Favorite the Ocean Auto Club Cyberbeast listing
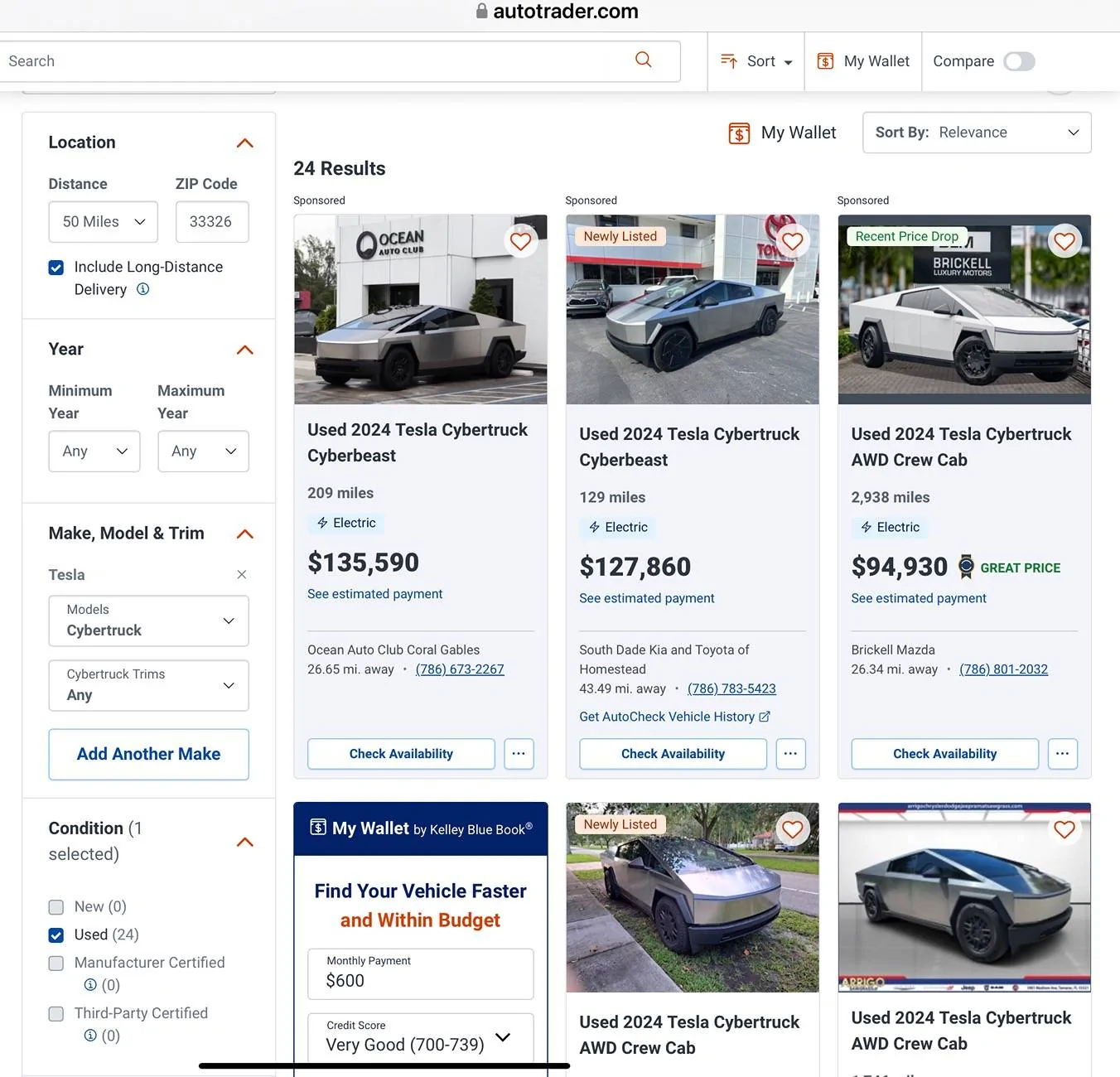This screenshot has width=1120, height=1077. (520, 241)
